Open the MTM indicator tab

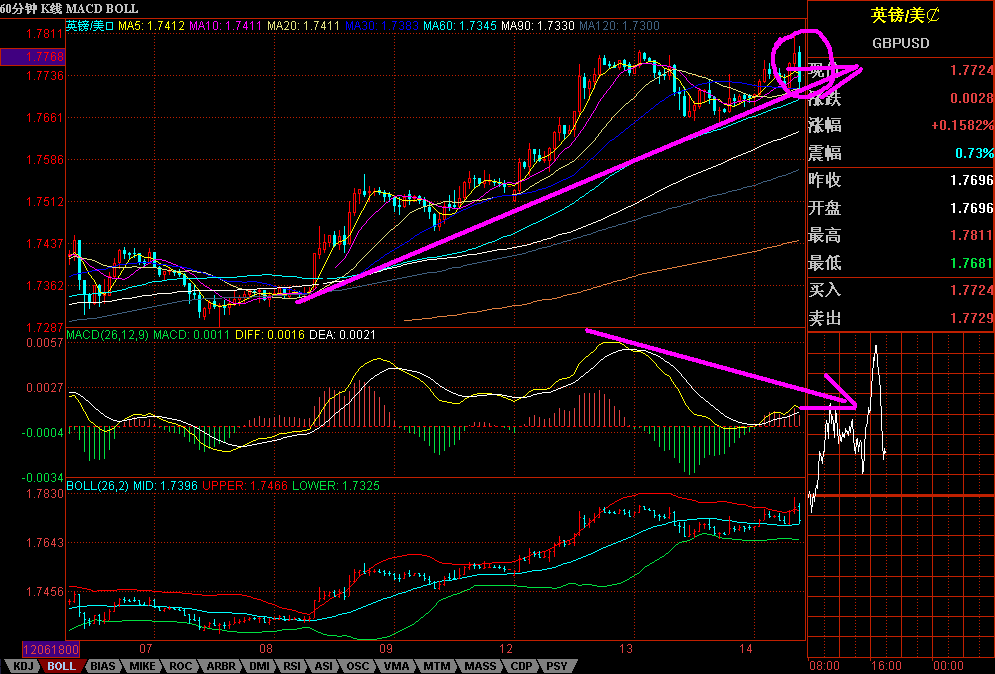437,666
